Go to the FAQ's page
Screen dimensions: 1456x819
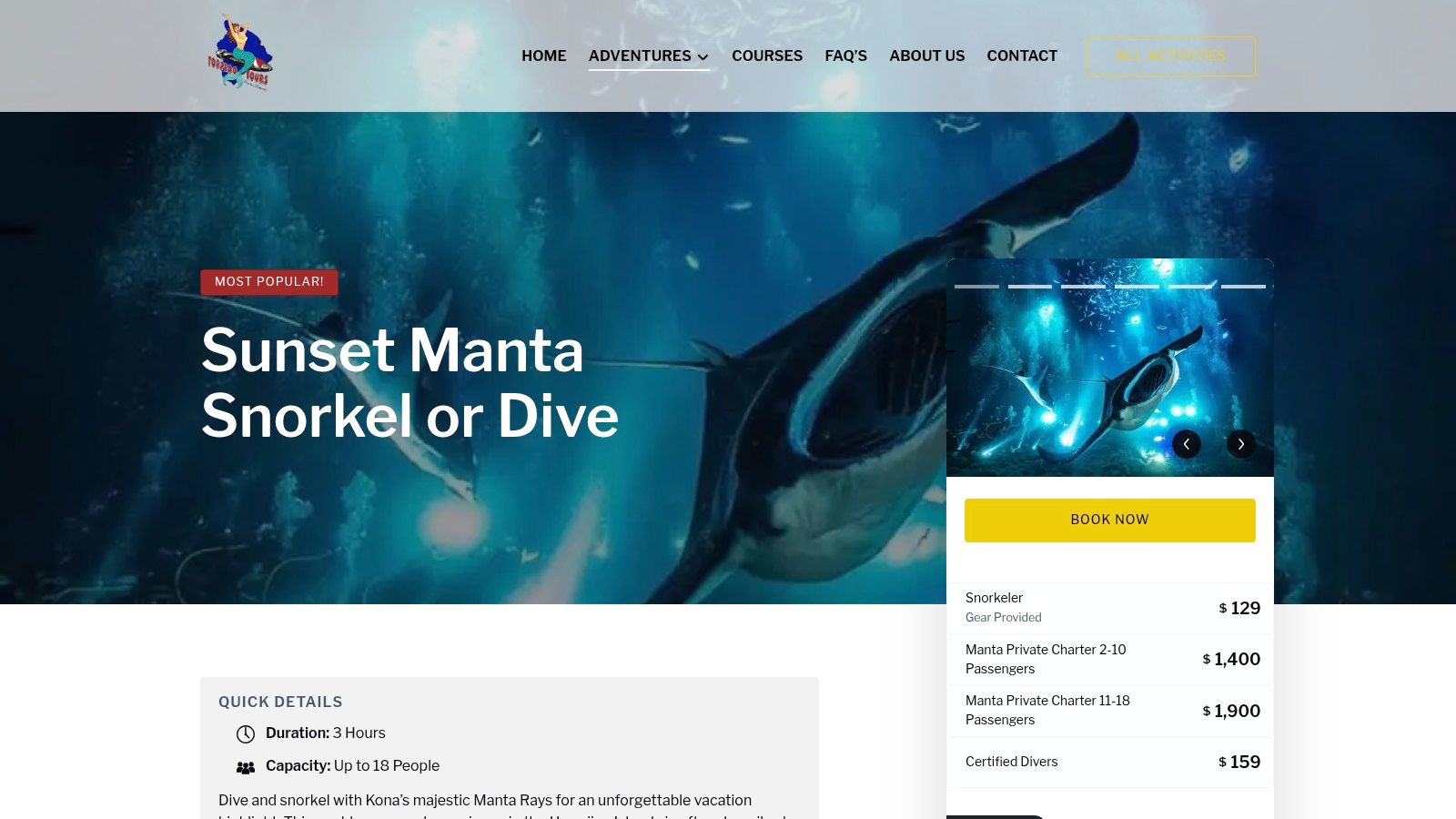click(846, 56)
